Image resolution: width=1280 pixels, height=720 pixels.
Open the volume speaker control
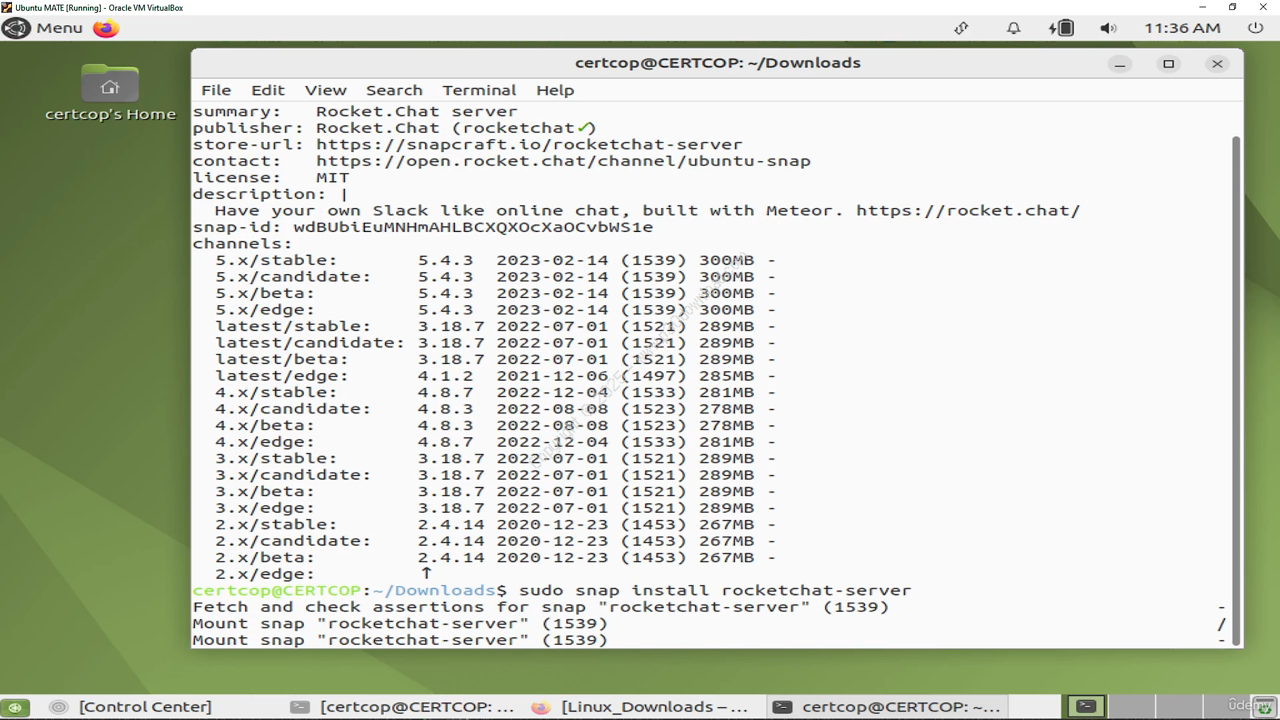1108,28
